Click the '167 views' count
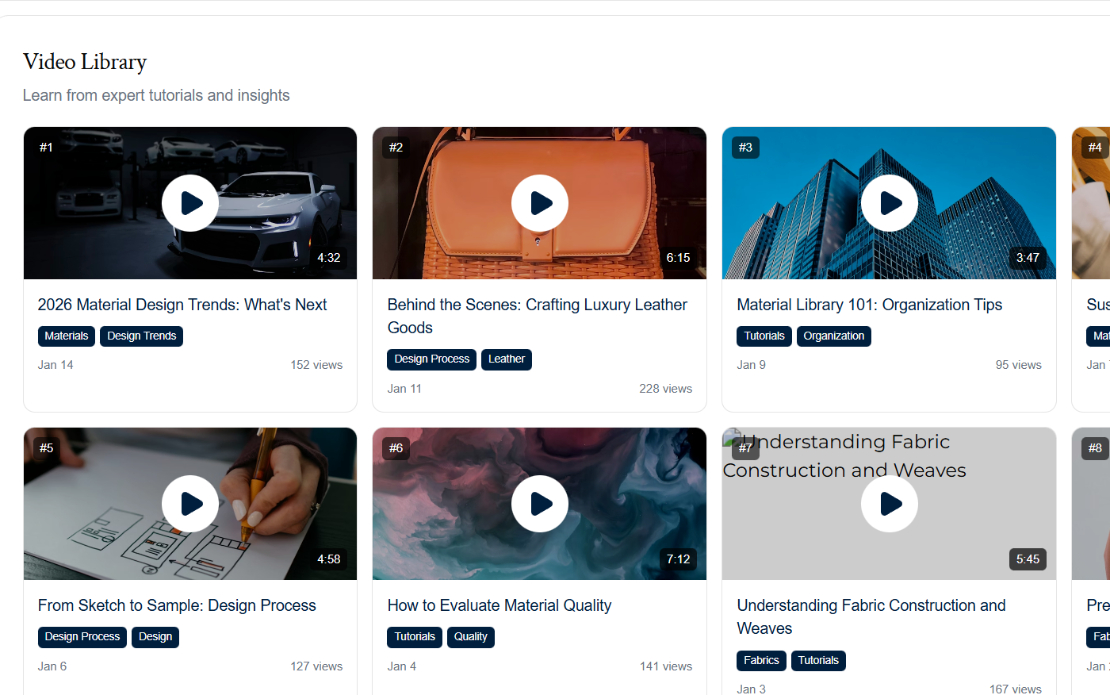Viewport: 1110px width, 695px height. click(1015, 689)
